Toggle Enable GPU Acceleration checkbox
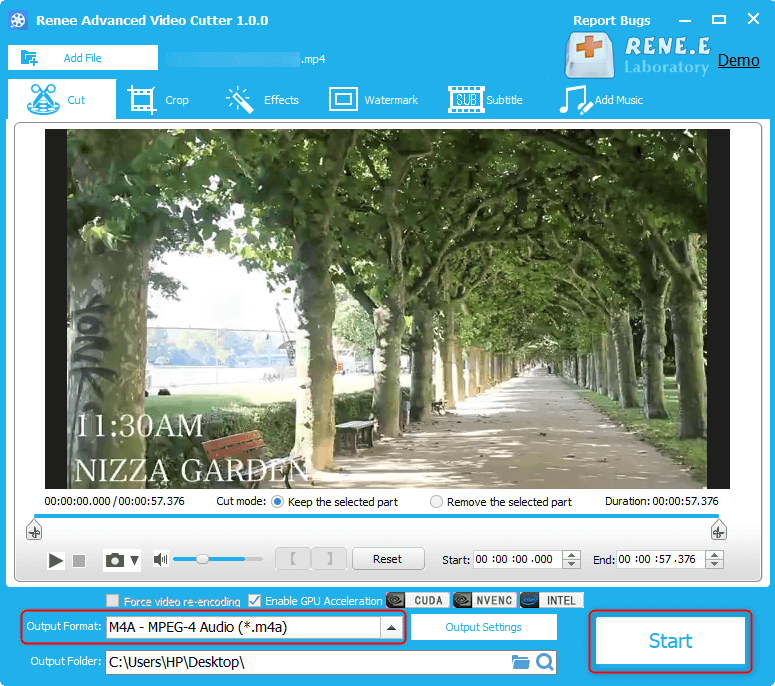This screenshot has width=775, height=686. [255, 601]
